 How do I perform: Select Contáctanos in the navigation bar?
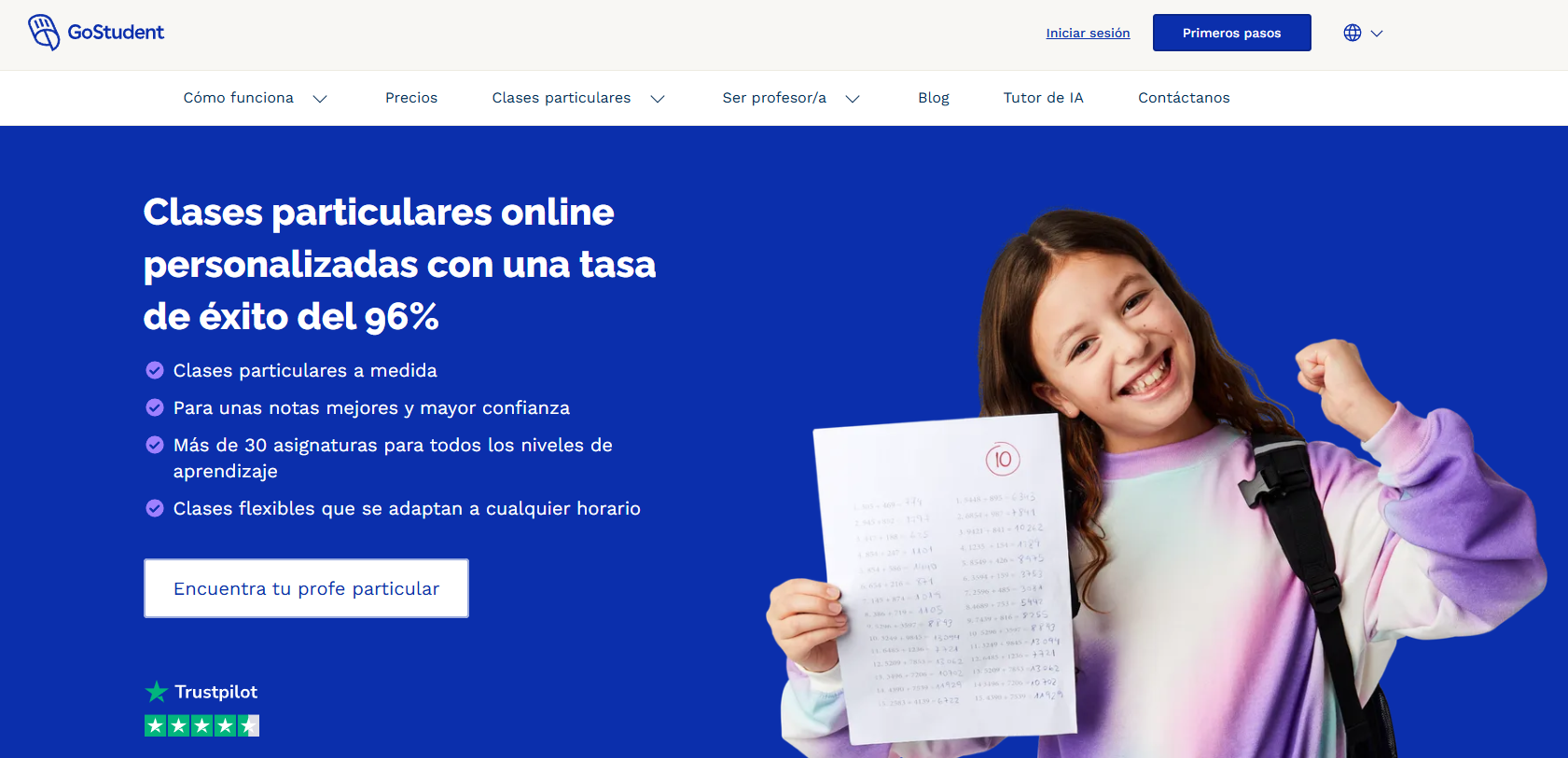tap(1184, 98)
